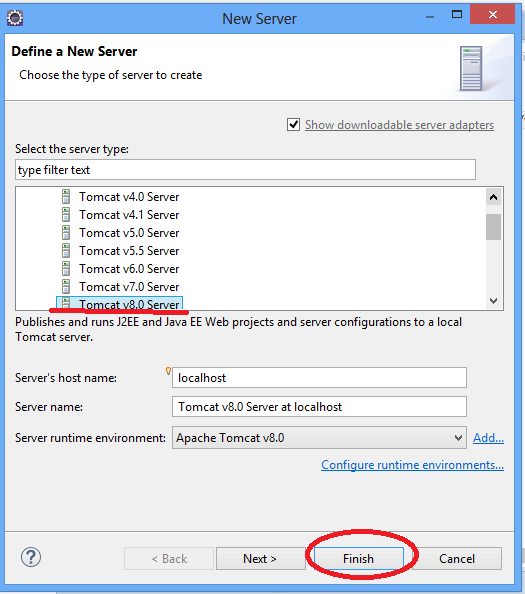Click the Next > button

pyautogui.click(x=261, y=558)
